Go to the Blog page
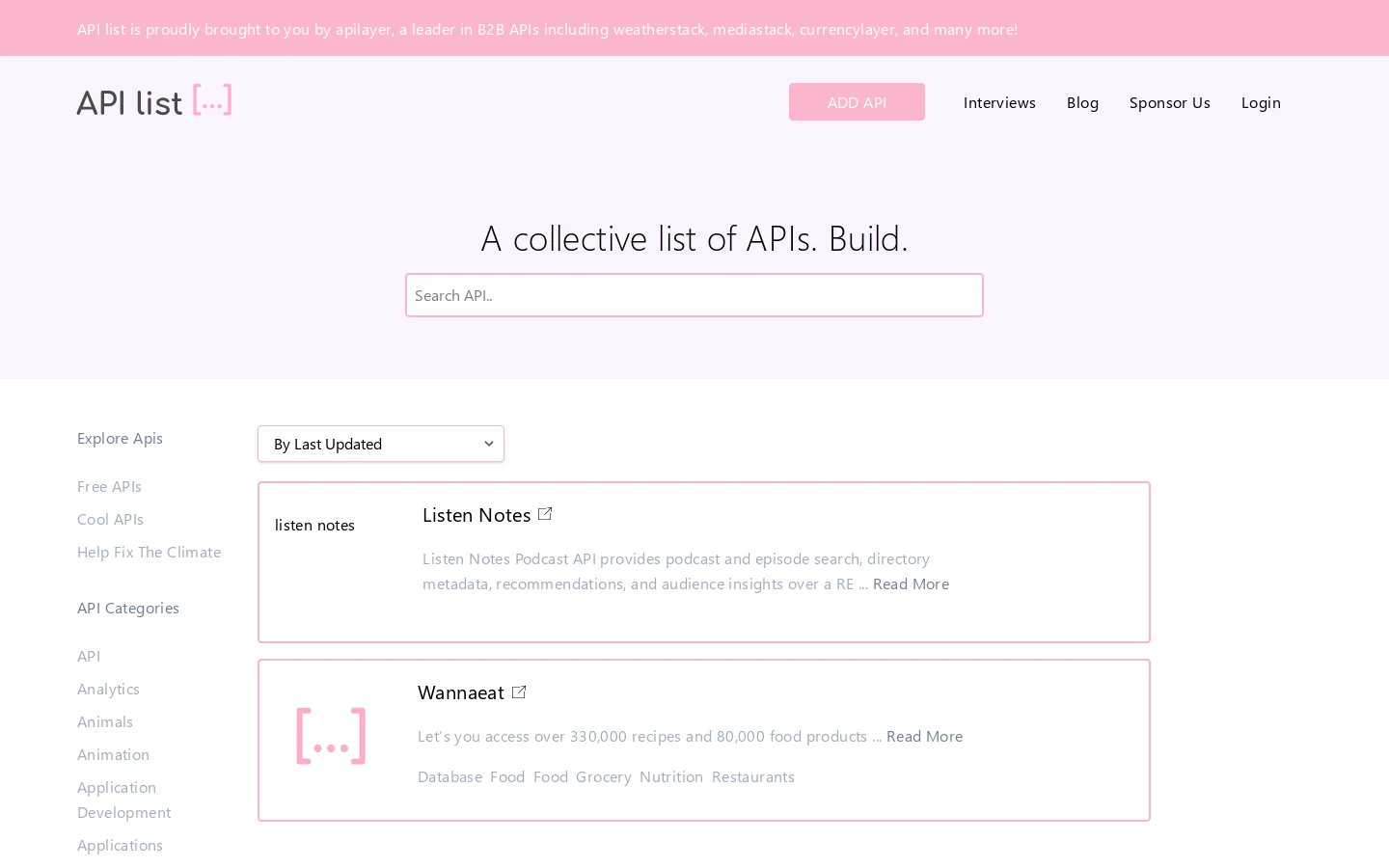1389x868 pixels. pos(1082,102)
